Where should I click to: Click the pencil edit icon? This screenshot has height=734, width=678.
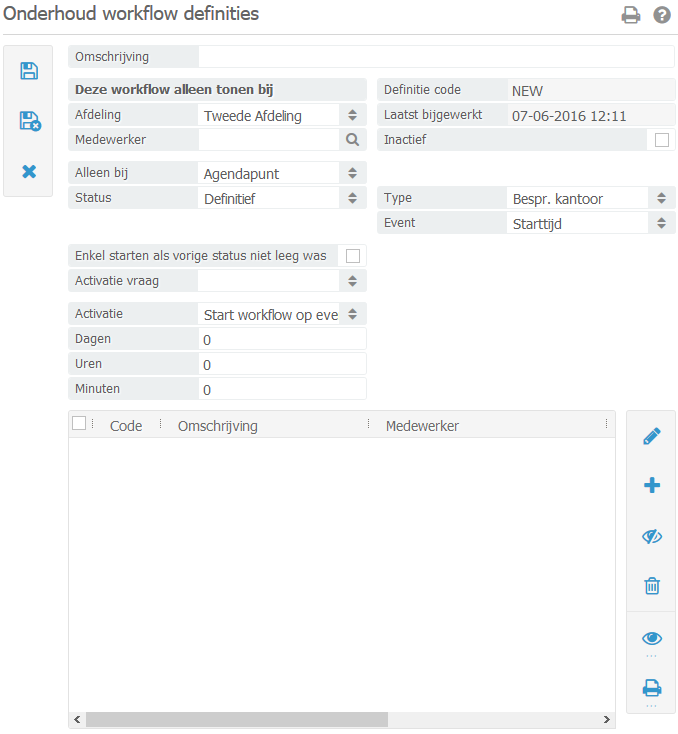[652, 436]
